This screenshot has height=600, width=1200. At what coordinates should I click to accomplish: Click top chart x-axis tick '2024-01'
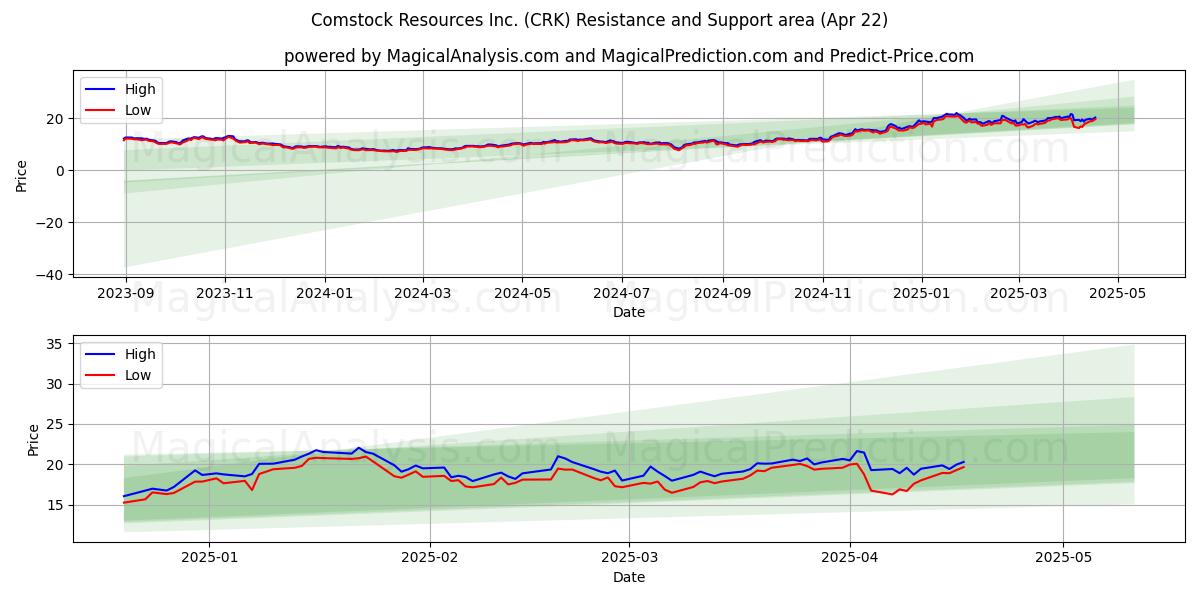324,295
